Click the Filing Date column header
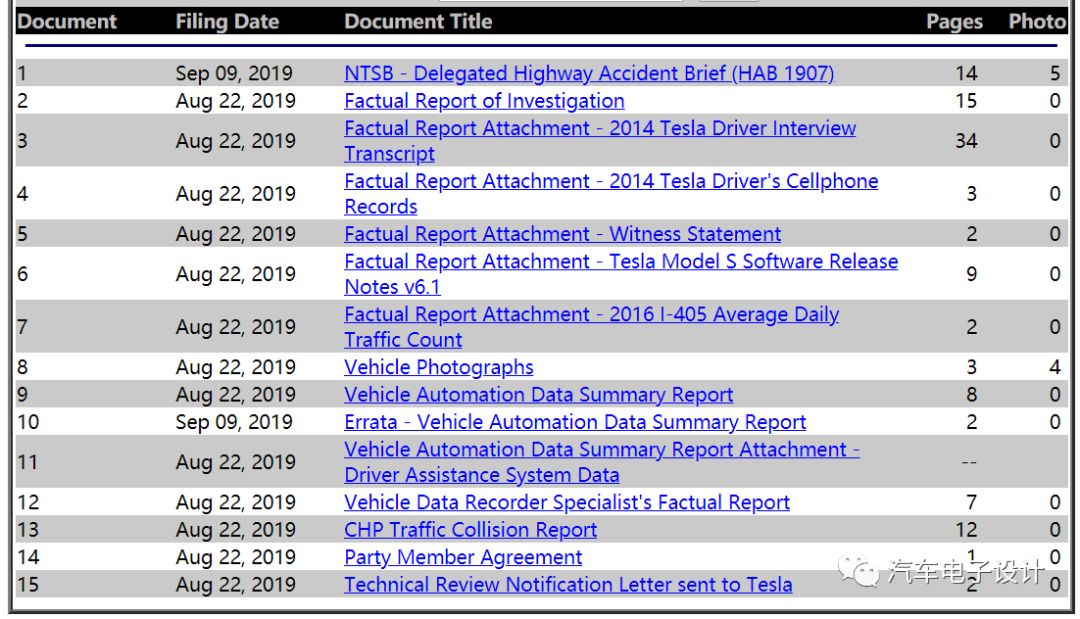1080x619 pixels. (227, 21)
